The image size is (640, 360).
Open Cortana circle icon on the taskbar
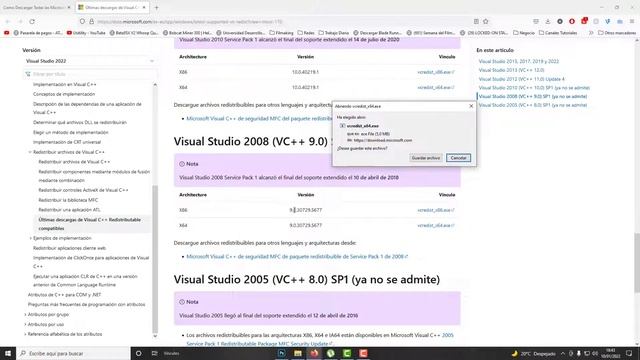coord(138,353)
